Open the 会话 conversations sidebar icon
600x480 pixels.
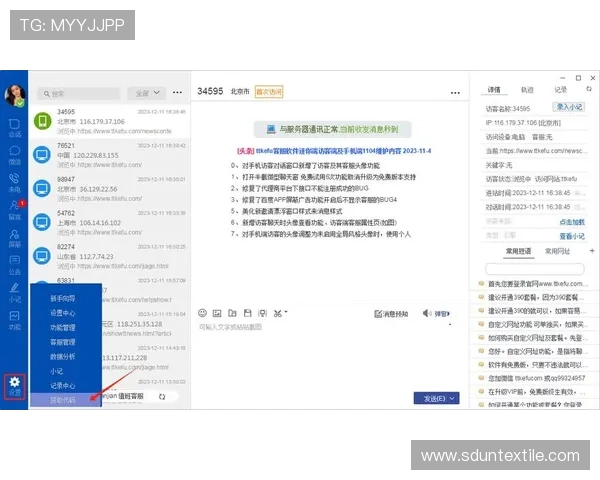(15, 128)
